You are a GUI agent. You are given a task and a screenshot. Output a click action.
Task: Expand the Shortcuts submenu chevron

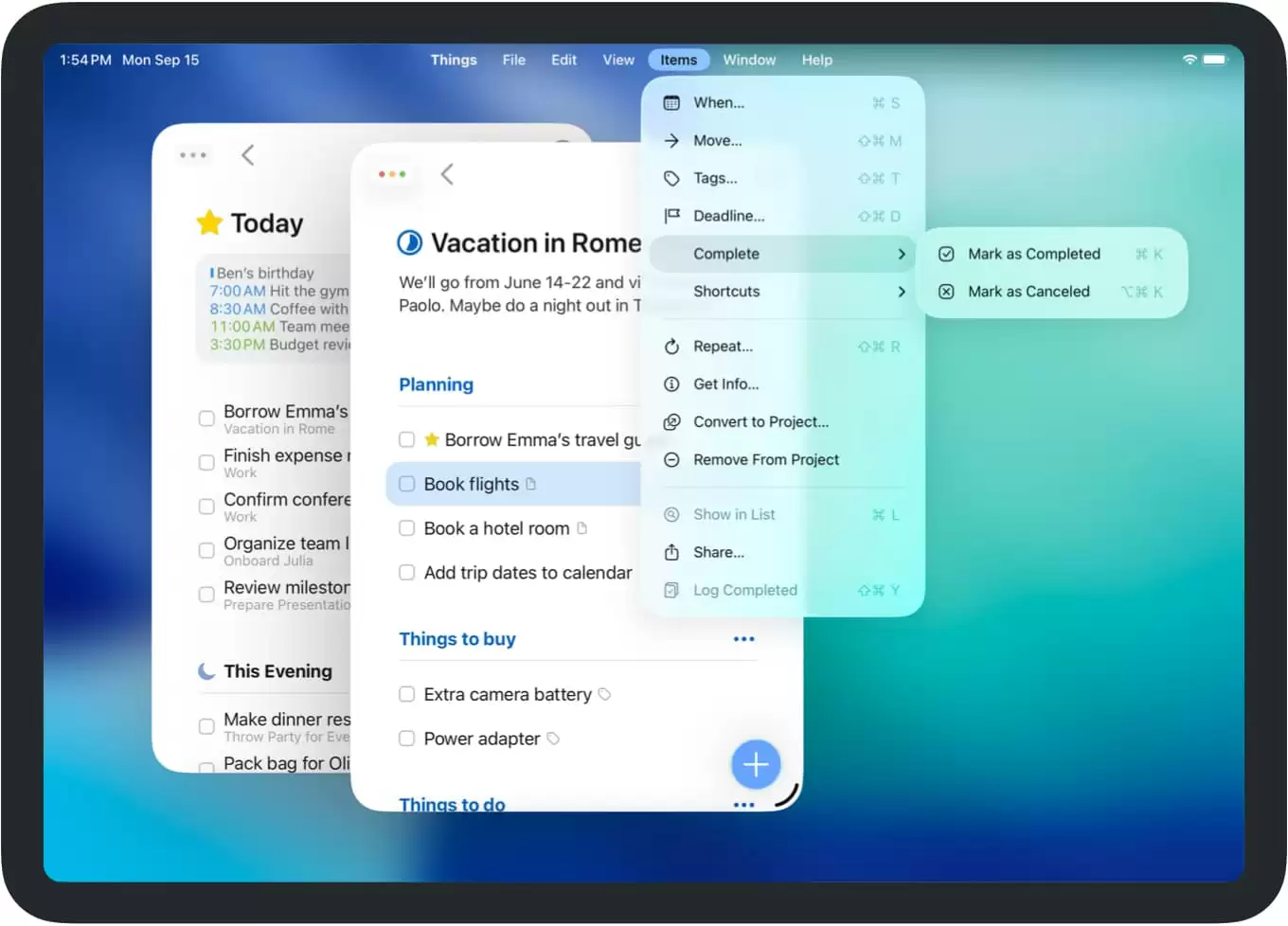coord(901,293)
